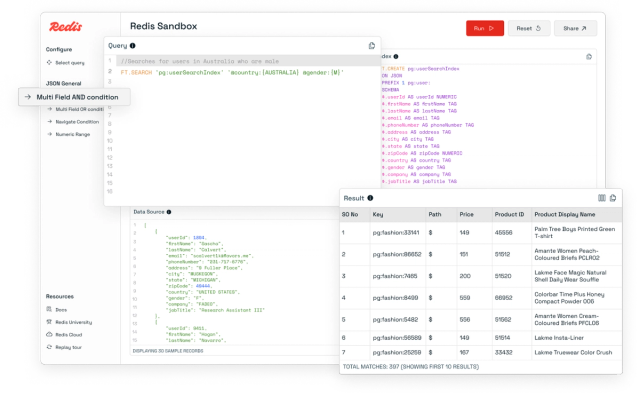Click the jobTitle AS jobTitle TAG index line
Image resolution: width=640 pixels, height=396 pixels.
tap(420, 182)
